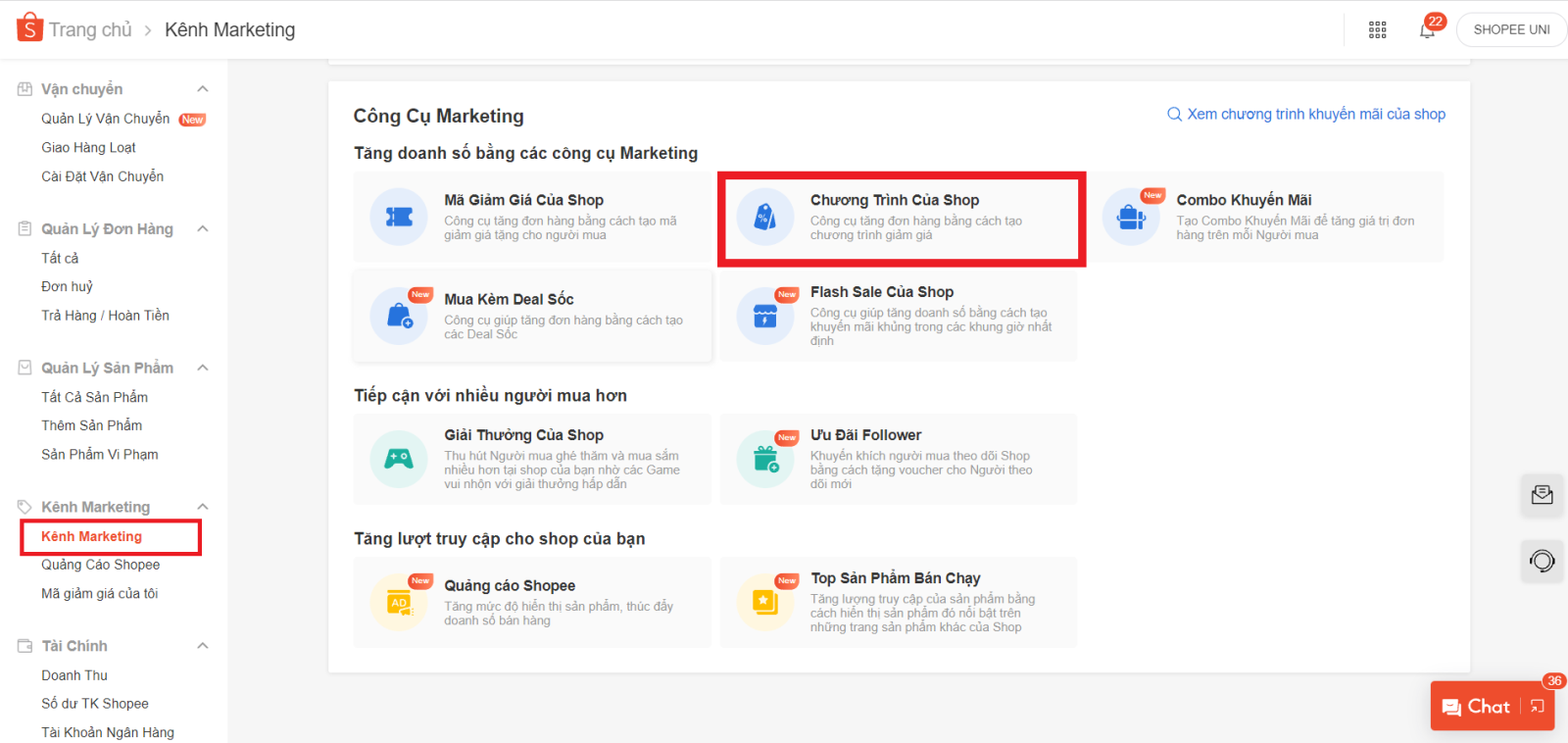Image resolution: width=1568 pixels, height=743 pixels.
Task: Collapse the Quản Lý Sản Phẩm section
Action: (203, 368)
